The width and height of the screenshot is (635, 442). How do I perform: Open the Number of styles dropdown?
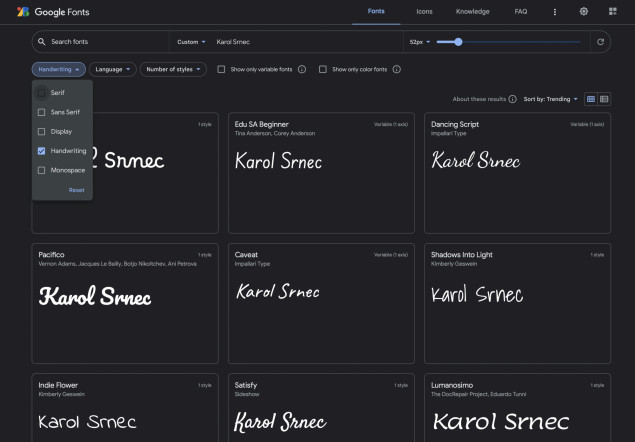174,69
